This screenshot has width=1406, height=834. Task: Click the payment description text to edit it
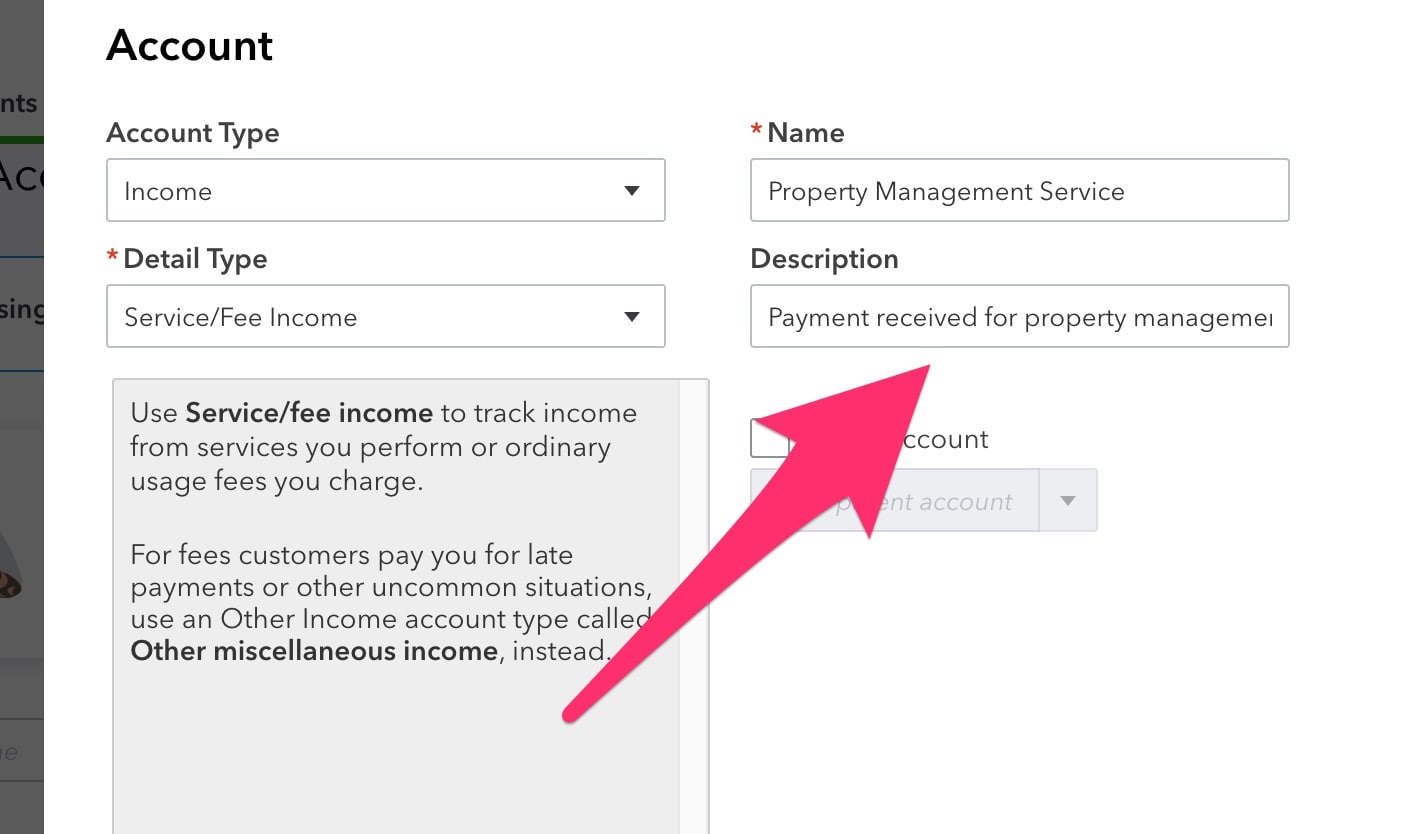[1019, 316]
